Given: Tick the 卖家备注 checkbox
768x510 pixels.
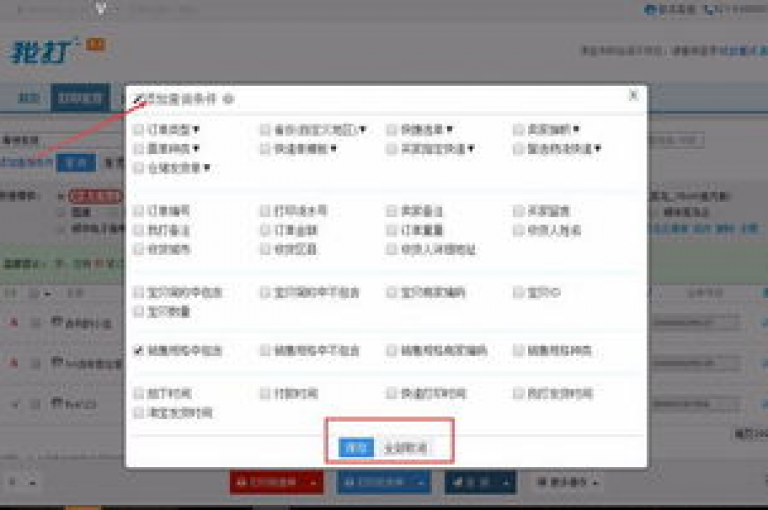Looking at the screenshot, I should point(391,211).
